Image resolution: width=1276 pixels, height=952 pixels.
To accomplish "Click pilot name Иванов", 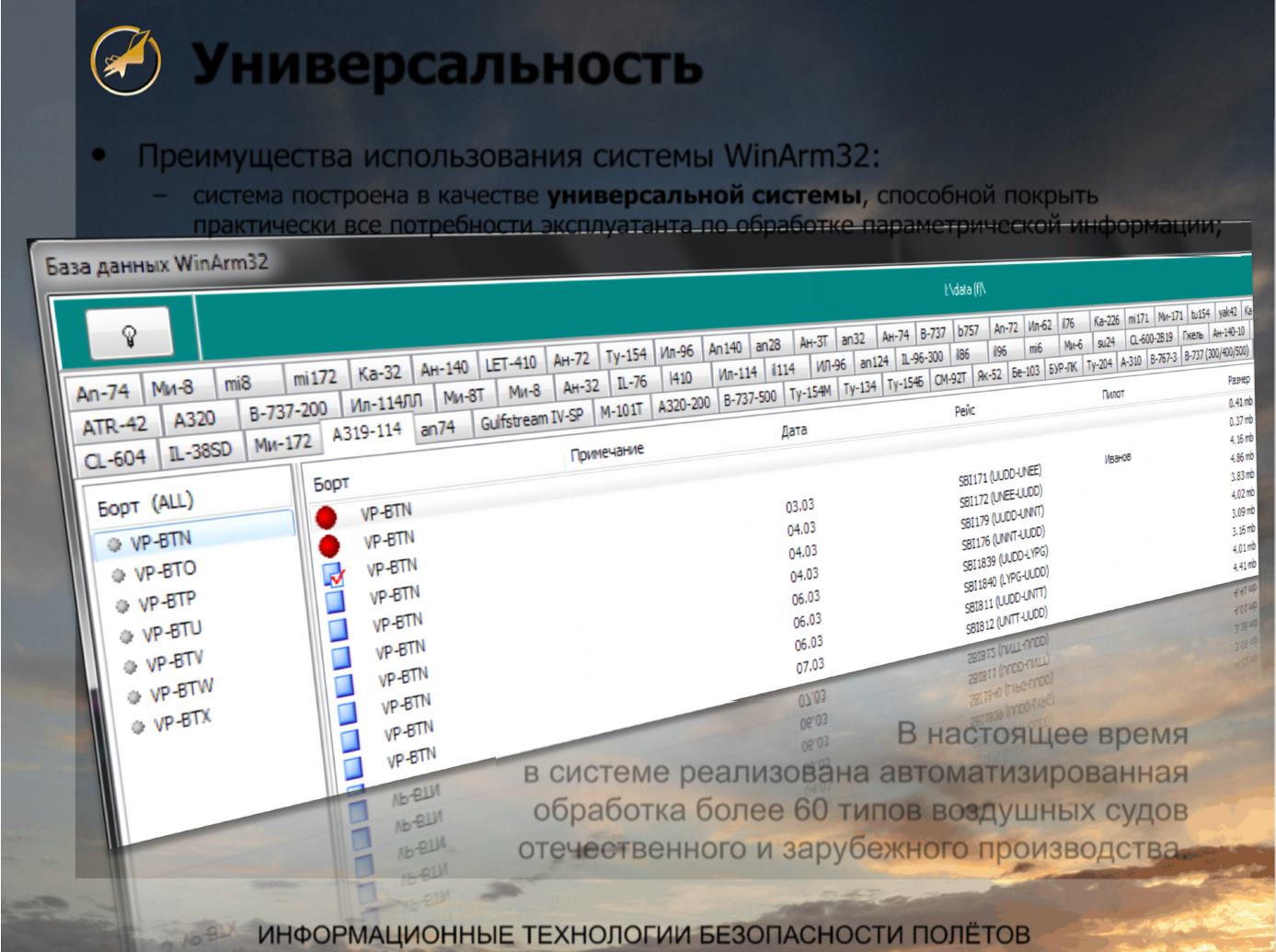I will (x=1118, y=457).
